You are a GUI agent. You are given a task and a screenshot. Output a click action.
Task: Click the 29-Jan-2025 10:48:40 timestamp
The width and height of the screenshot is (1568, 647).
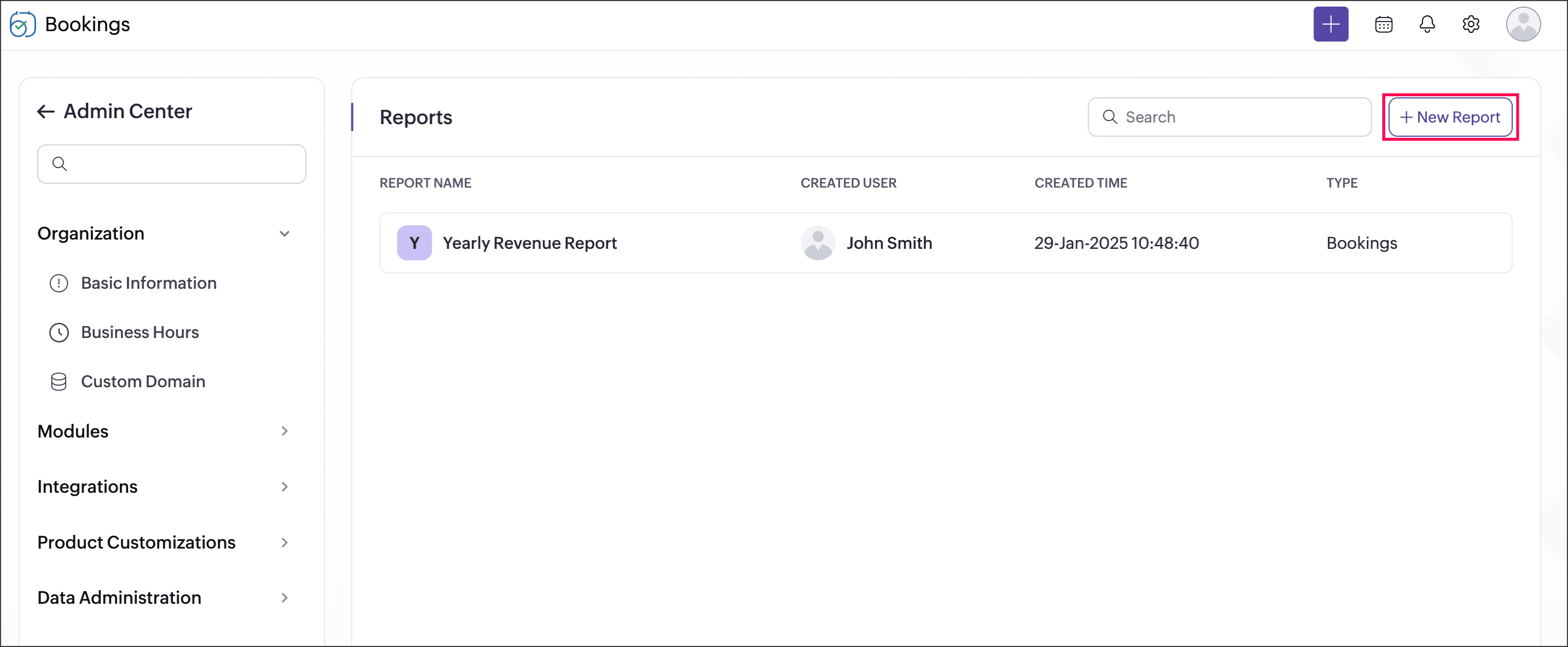[x=1116, y=243]
